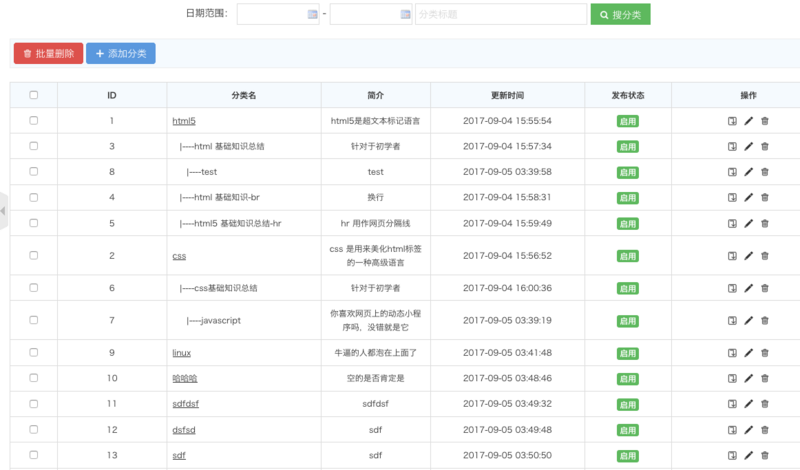Click trash icon in row ID 8
This screenshot has height=470, width=800.
(x=765, y=172)
